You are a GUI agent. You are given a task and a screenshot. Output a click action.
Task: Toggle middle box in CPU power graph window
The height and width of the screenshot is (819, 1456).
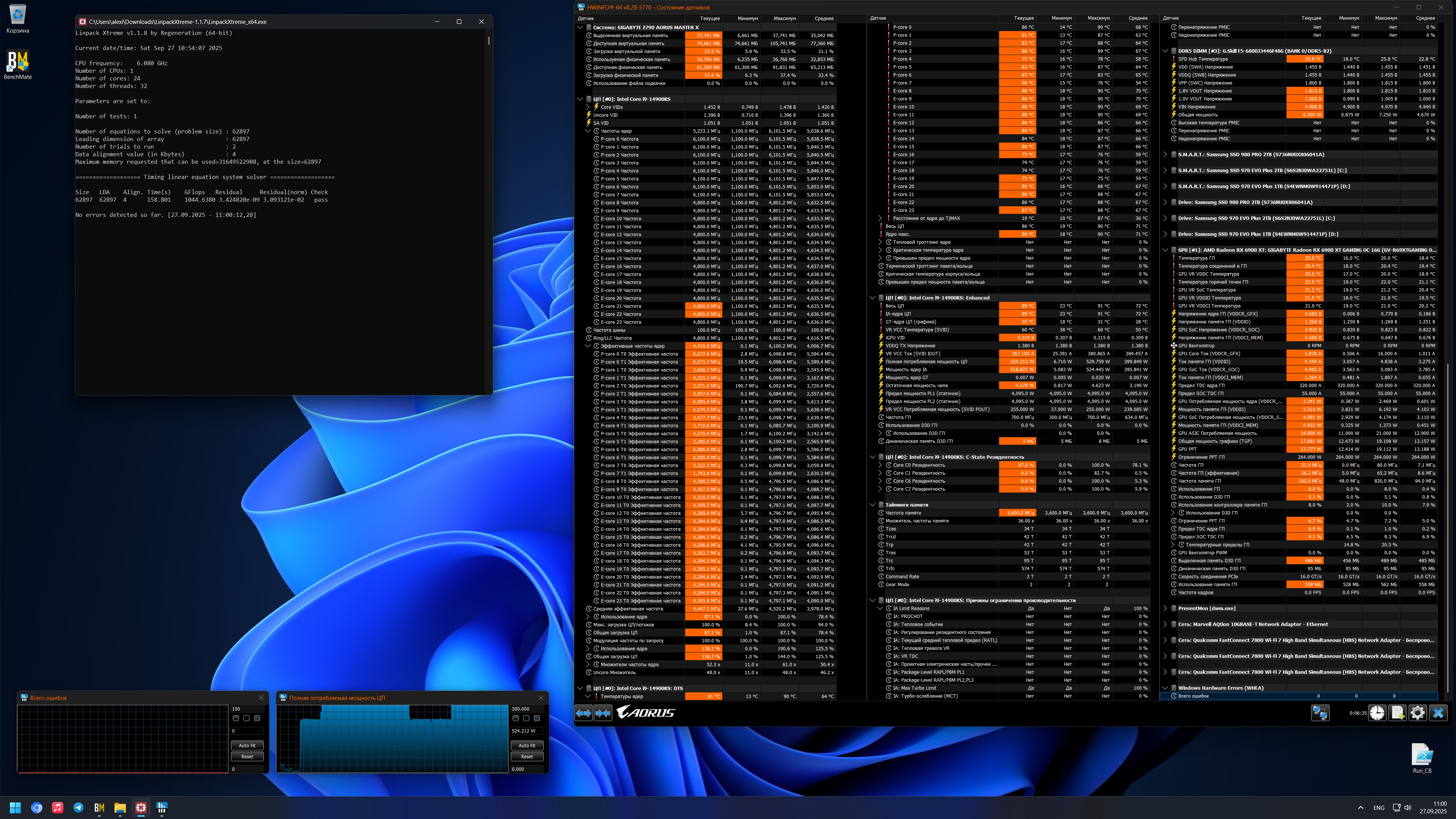tap(526, 719)
